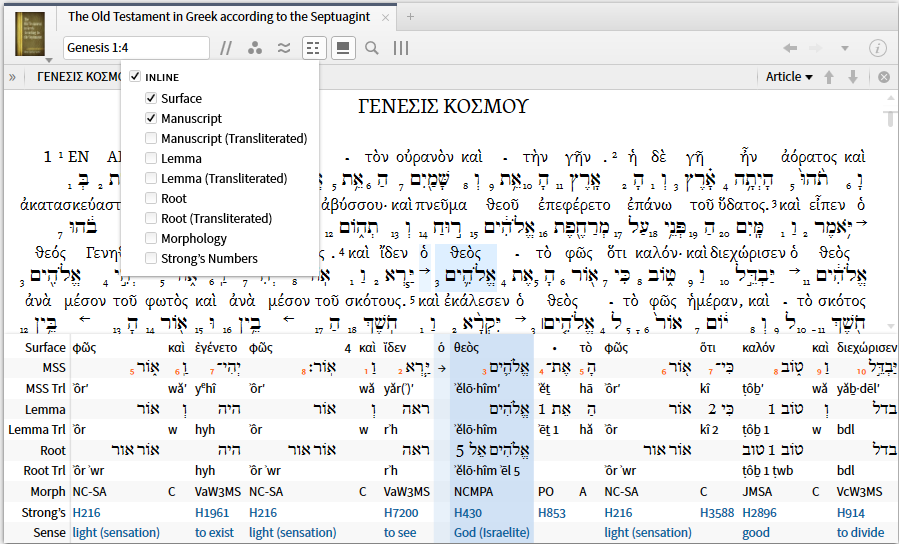Close the Septuagint resource tab
The image size is (899, 544).
click(386, 17)
